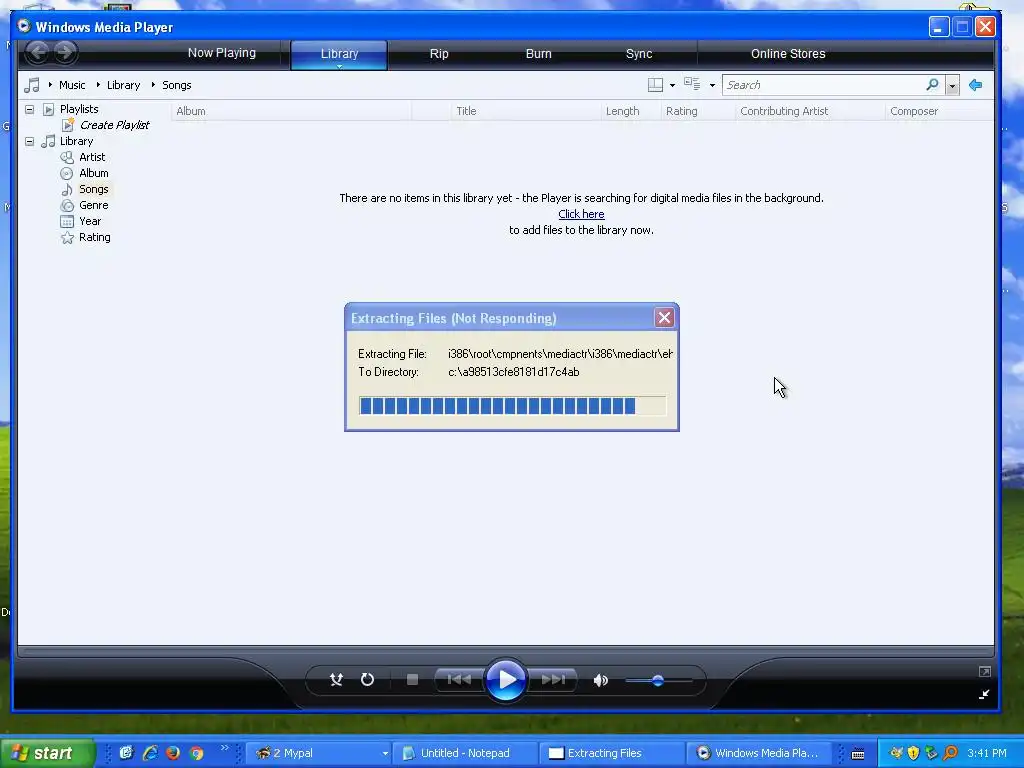Viewport: 1024px width, 768px height.
Task: Open Now Playing tab
Action: (221, 53)
